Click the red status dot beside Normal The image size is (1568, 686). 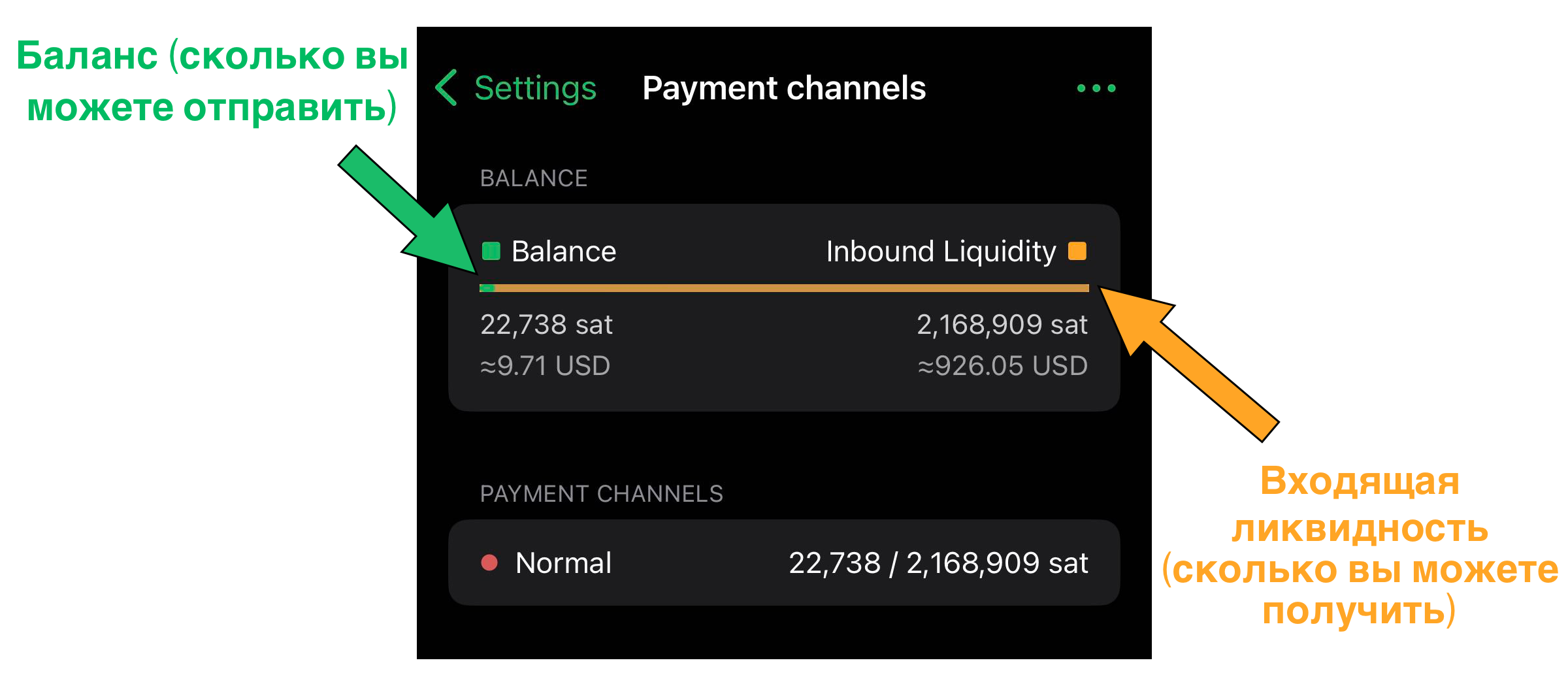489,563
